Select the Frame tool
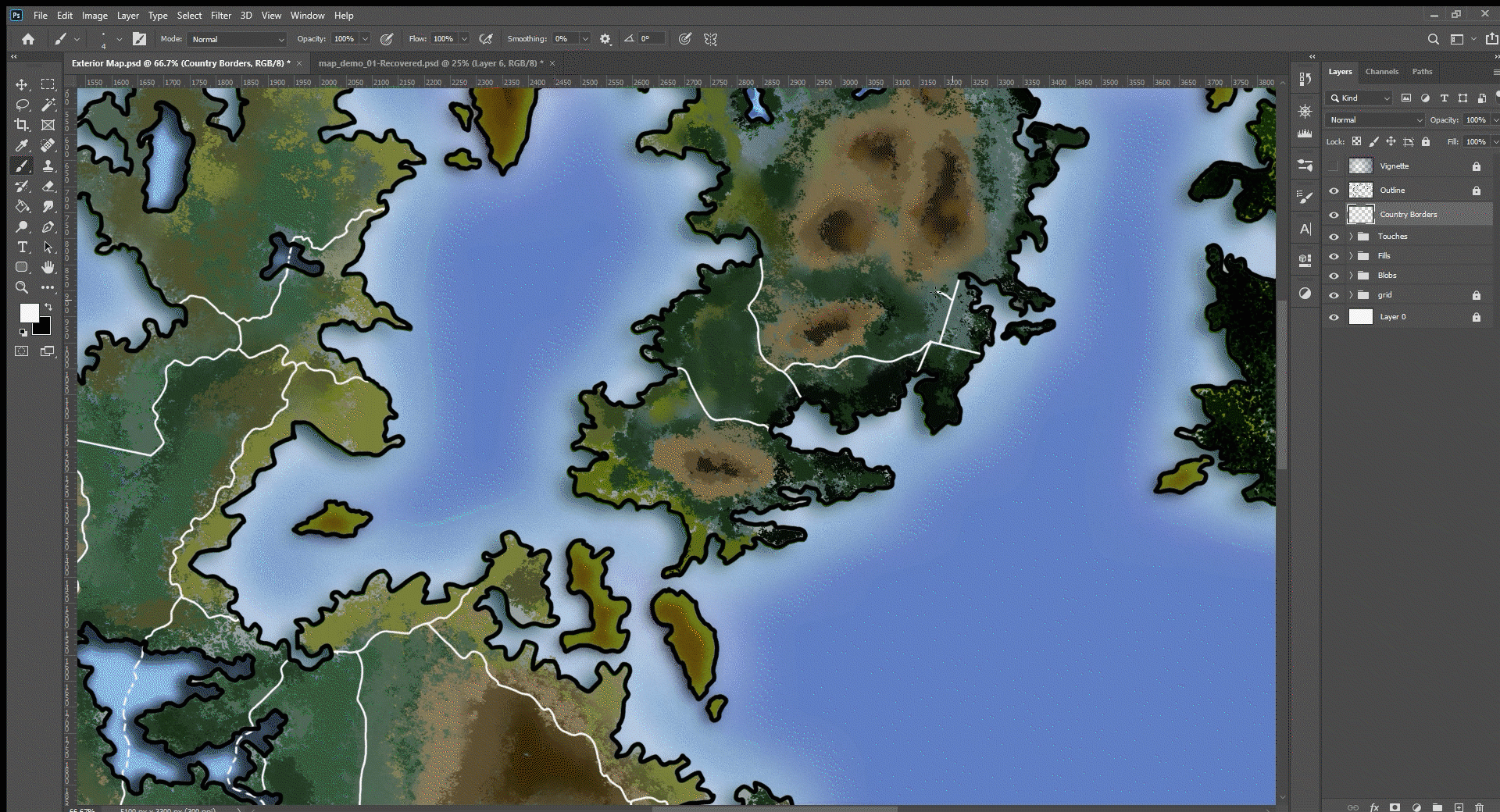Viewport: 1500px width, 812px height. point(48,125)
